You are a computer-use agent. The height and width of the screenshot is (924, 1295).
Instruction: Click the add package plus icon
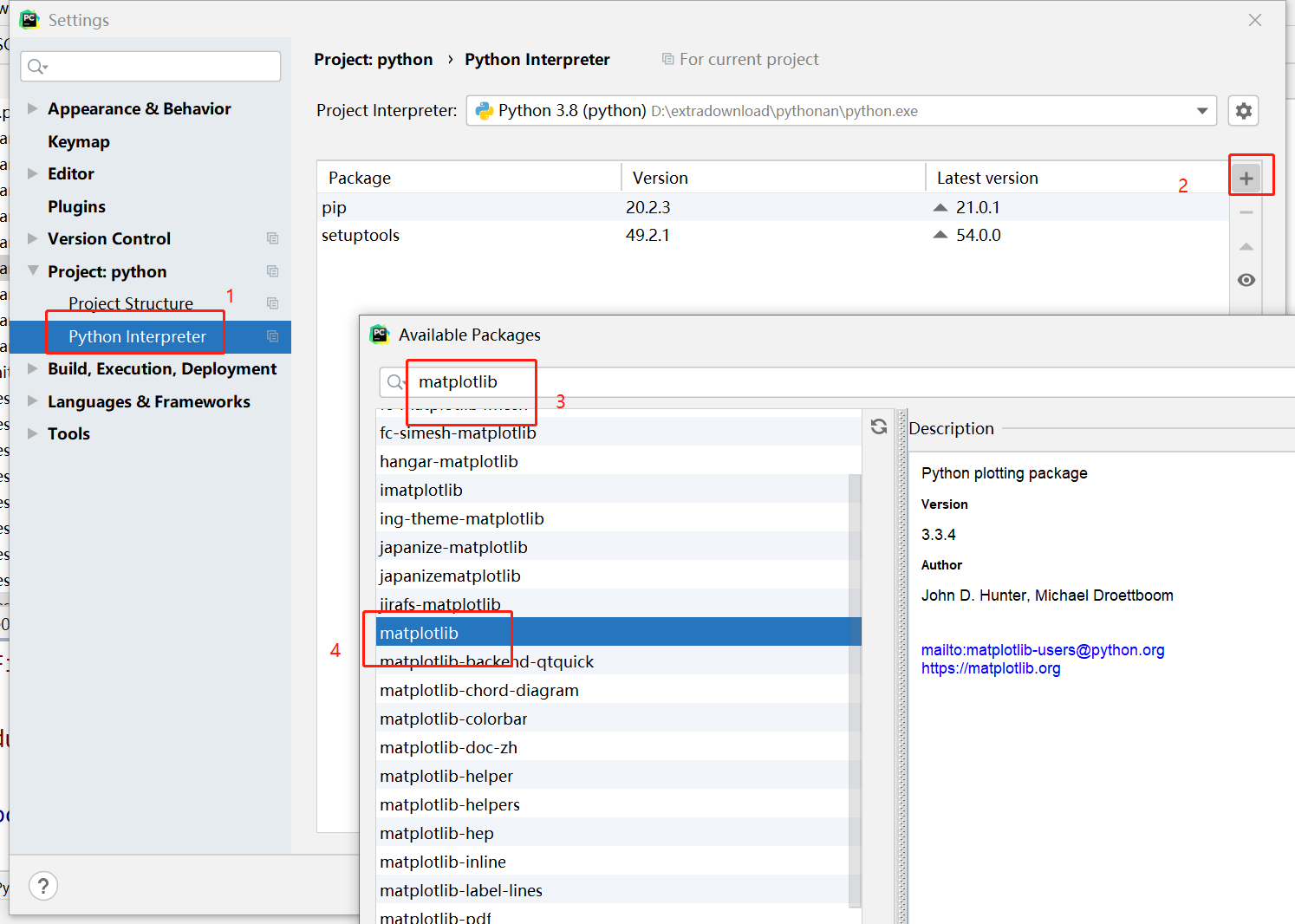click(1246, 179)
